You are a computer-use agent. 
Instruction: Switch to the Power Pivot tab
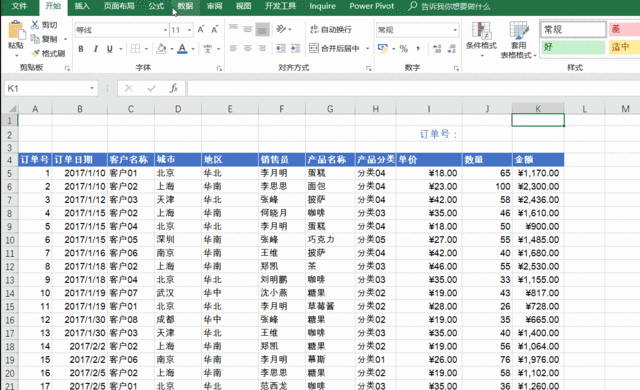click(372, 6)
